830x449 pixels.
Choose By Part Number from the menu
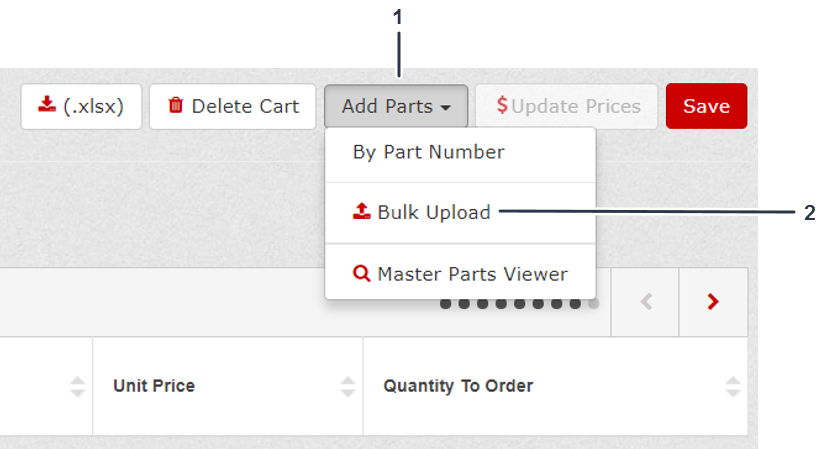click(x=429, y=152)
